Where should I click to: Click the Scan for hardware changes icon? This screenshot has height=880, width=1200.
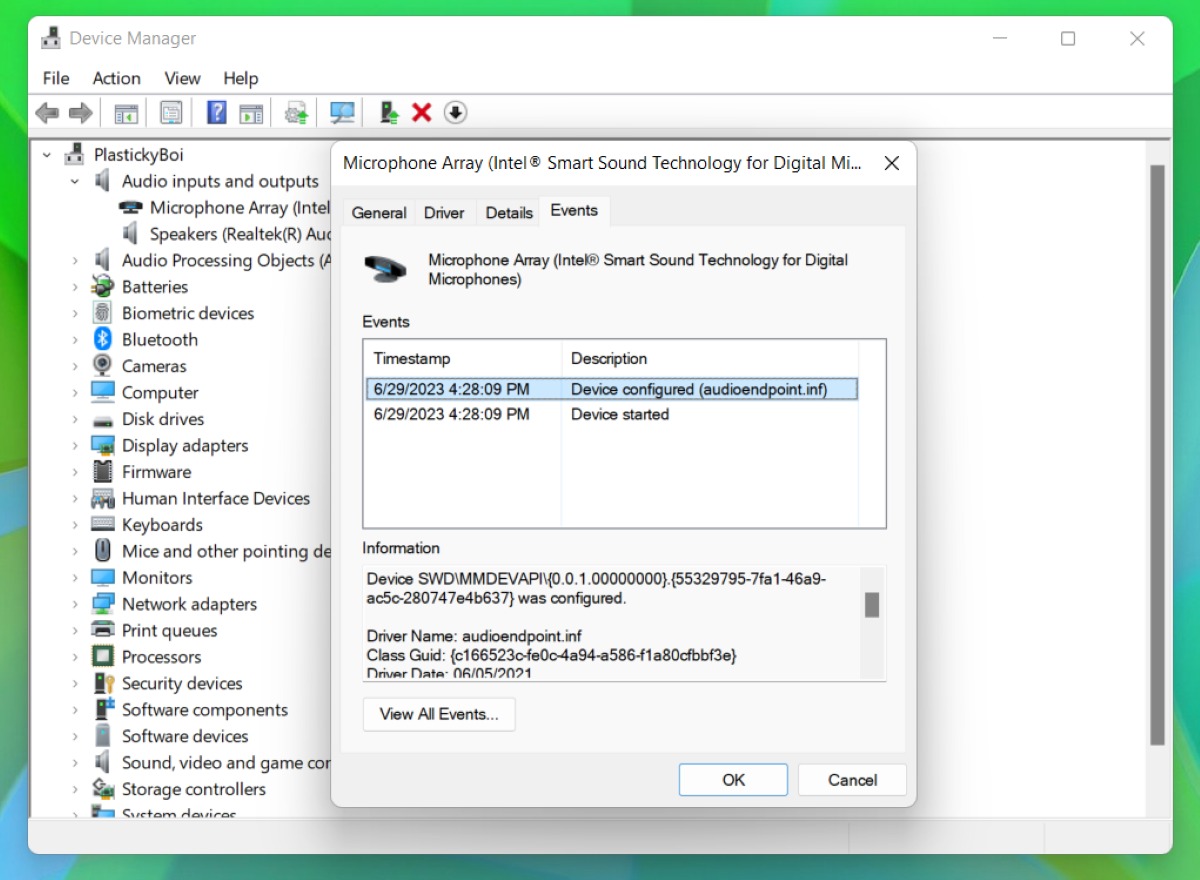pos(342,113)
